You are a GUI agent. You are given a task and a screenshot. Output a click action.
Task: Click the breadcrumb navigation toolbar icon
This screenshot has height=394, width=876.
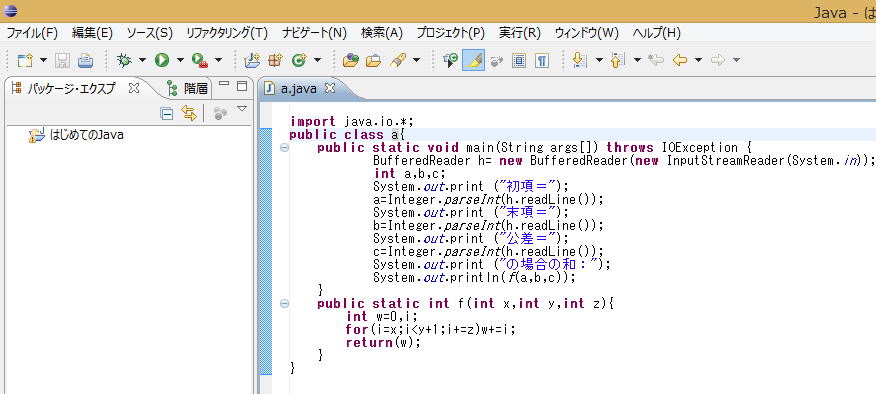[450, 60]
